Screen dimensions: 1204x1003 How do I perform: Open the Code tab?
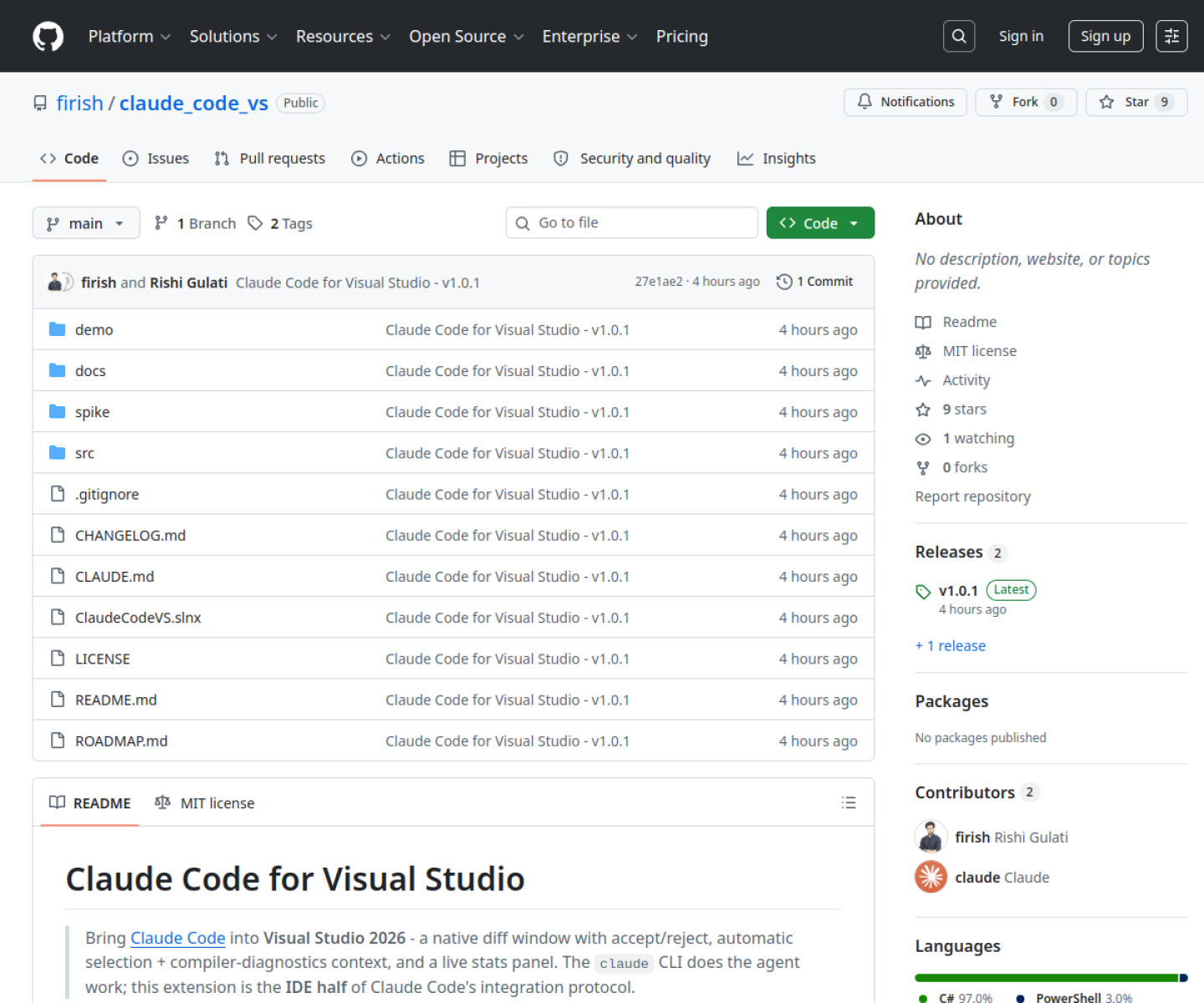coord(69,158)
